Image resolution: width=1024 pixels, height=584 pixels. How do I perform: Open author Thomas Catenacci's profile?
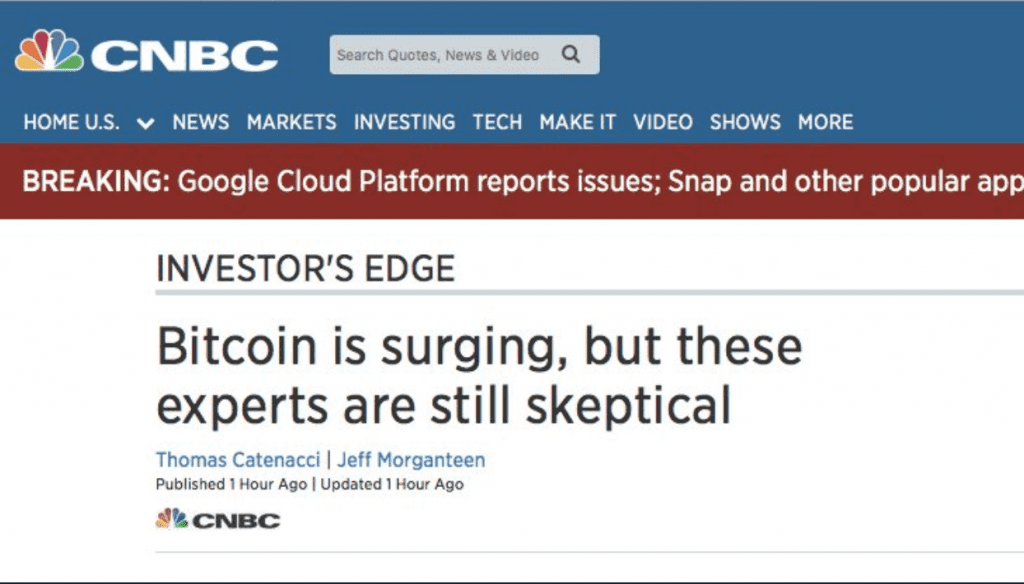coord(238,459)
